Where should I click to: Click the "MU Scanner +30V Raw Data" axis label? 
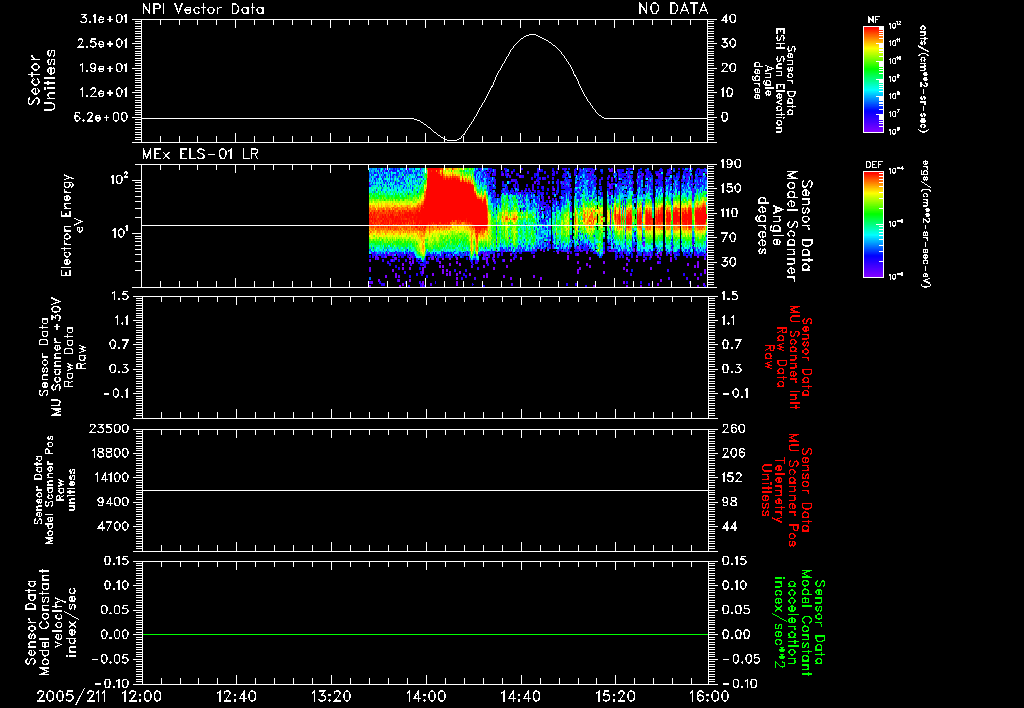coord(62,358)
